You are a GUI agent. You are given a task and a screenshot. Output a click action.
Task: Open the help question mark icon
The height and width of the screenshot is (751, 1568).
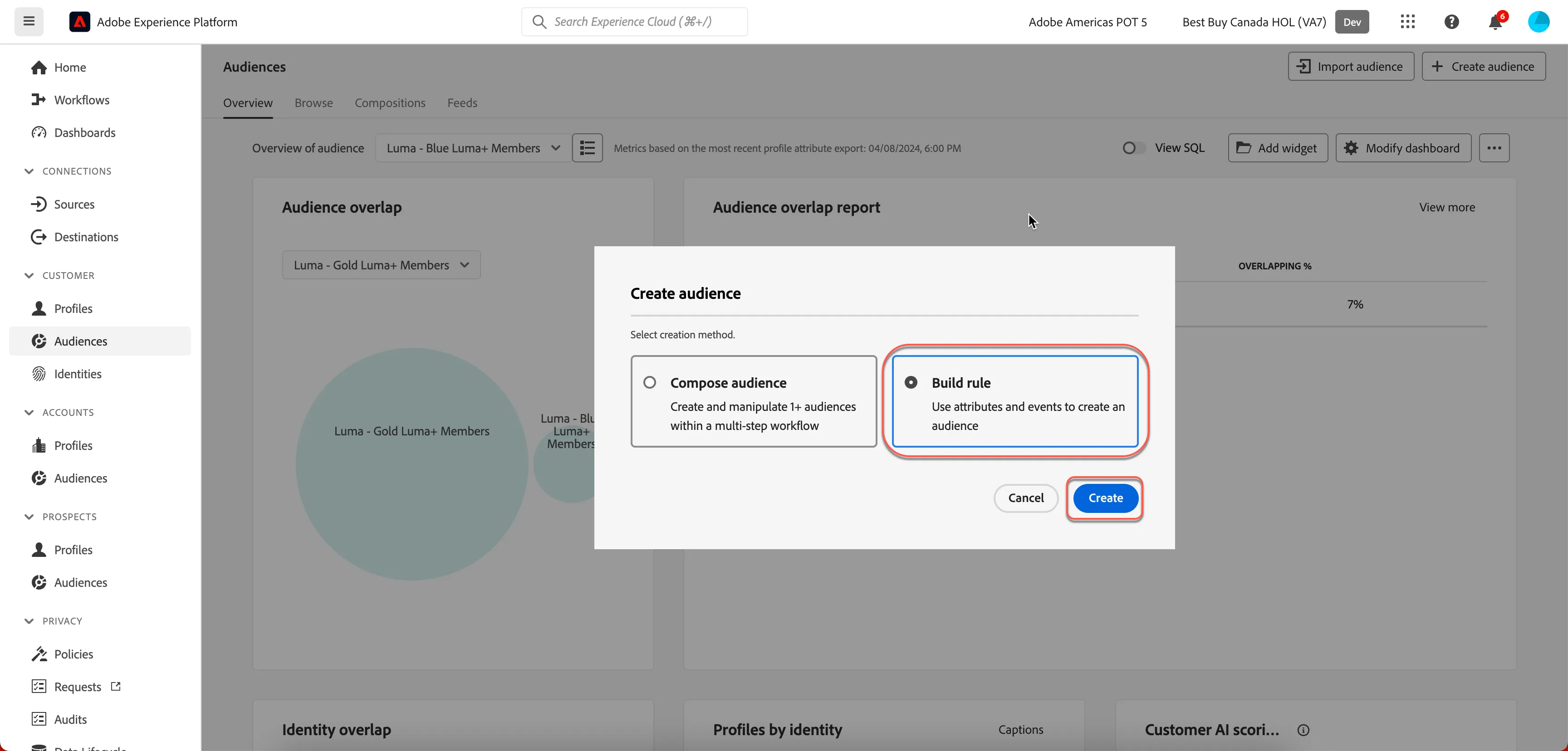1451,22
